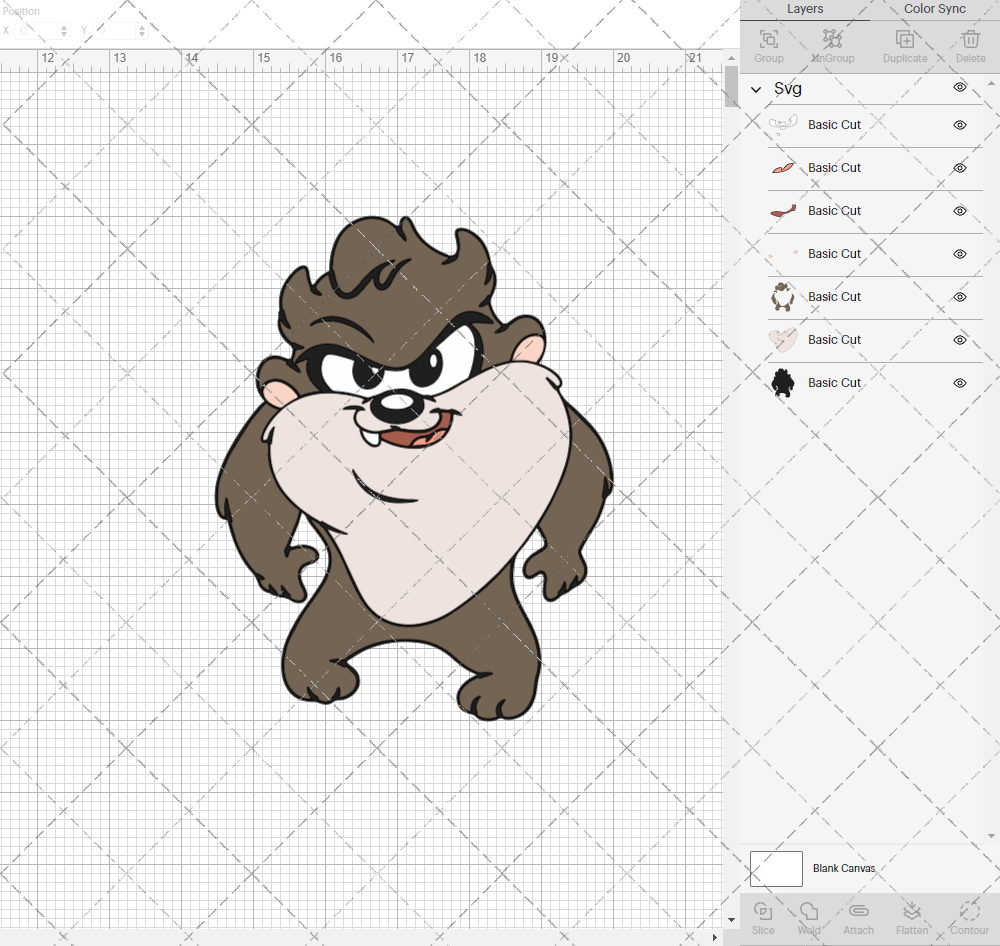
Task: Click the Group icon
Action: [768, 39]
